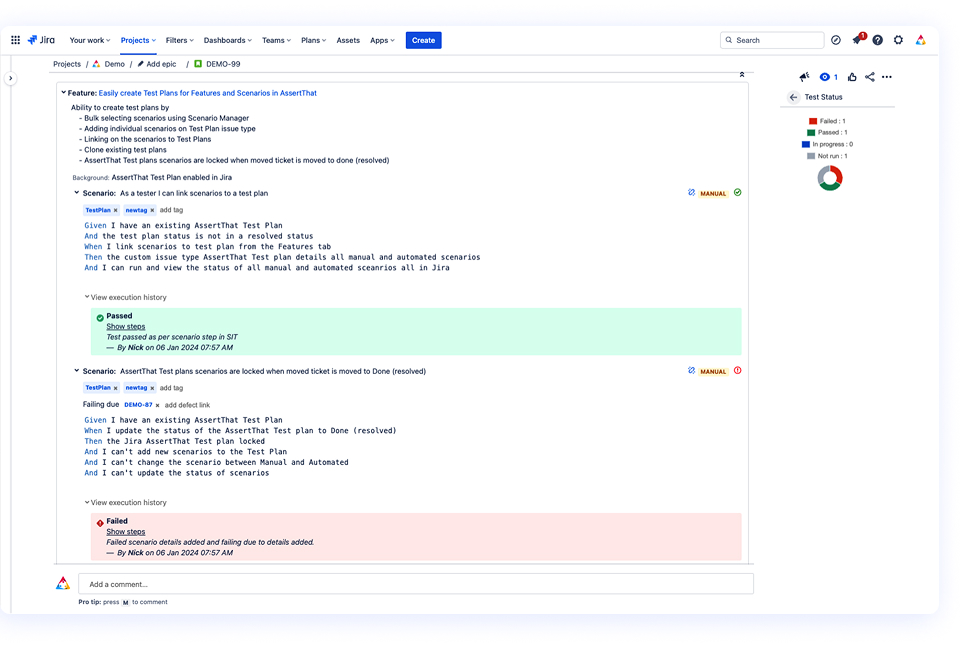
Task: Share this issue via the share icon
Action: point(868,76)
